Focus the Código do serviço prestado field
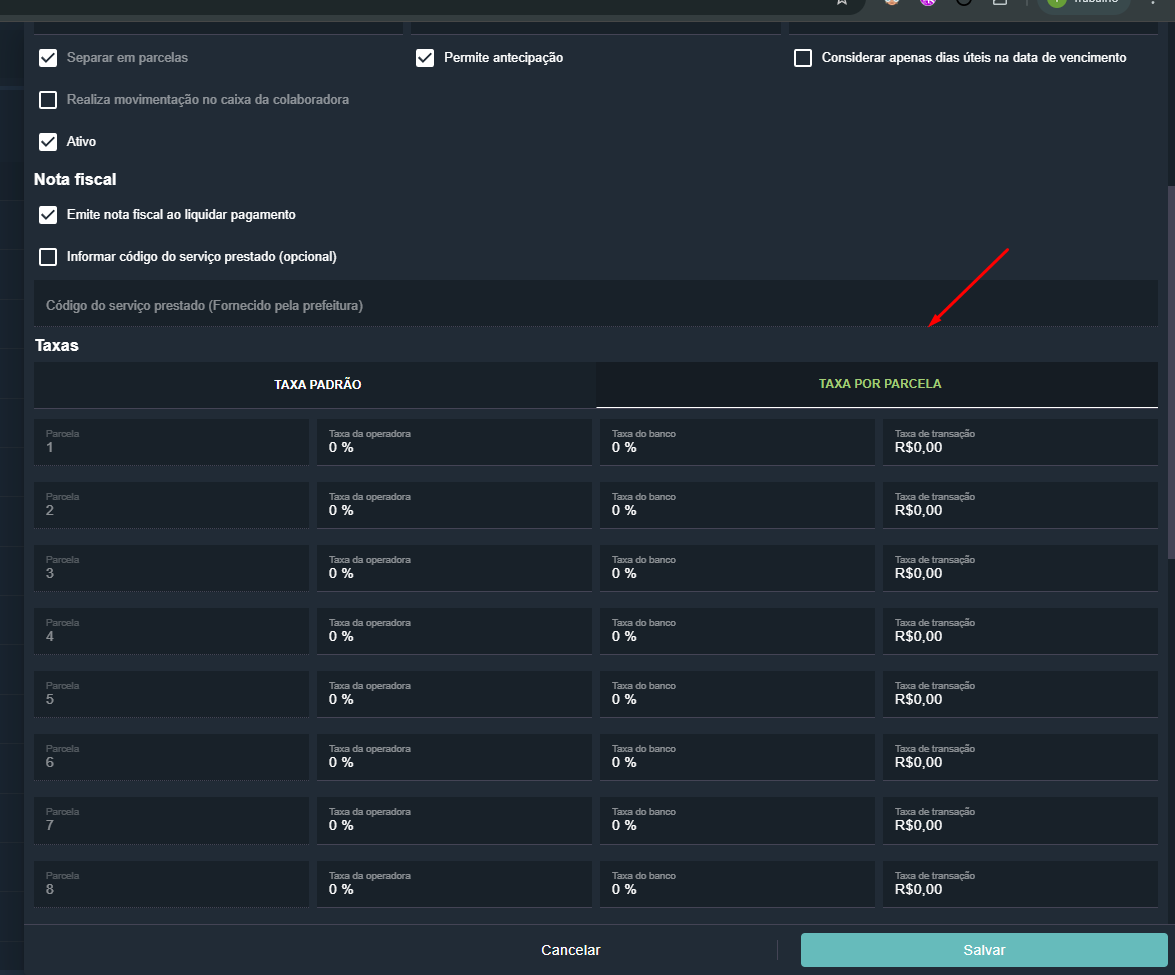 point(596,304)
